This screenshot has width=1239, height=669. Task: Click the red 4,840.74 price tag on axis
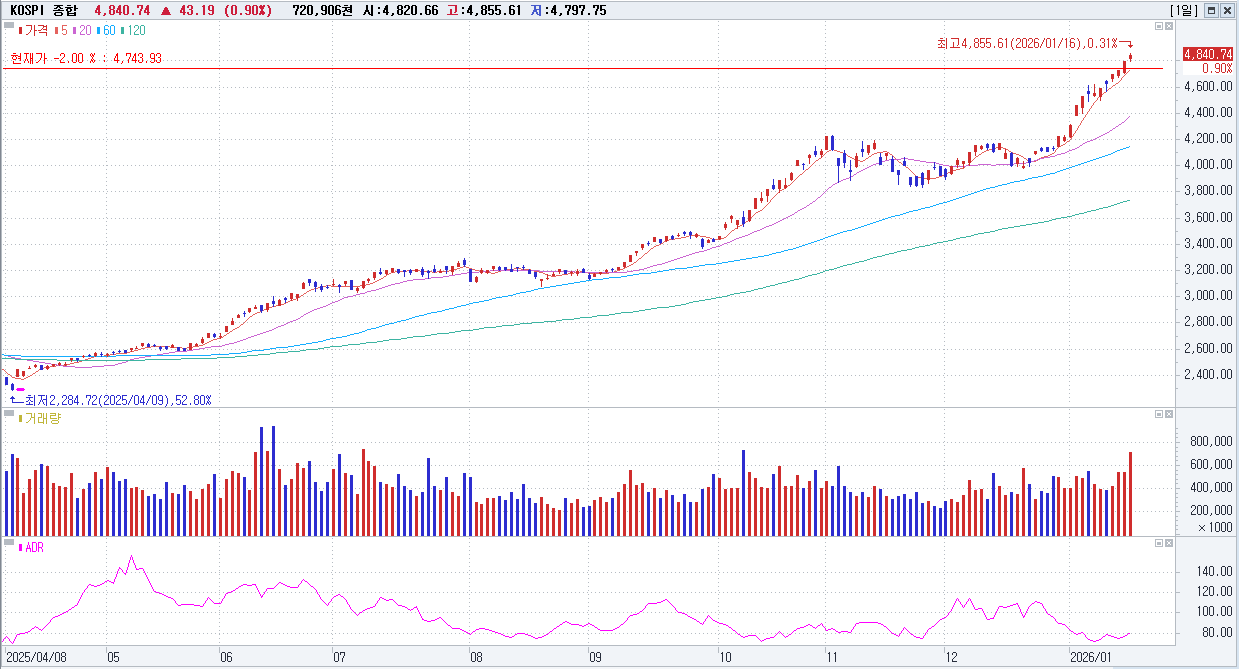[x=1207, y=54]
